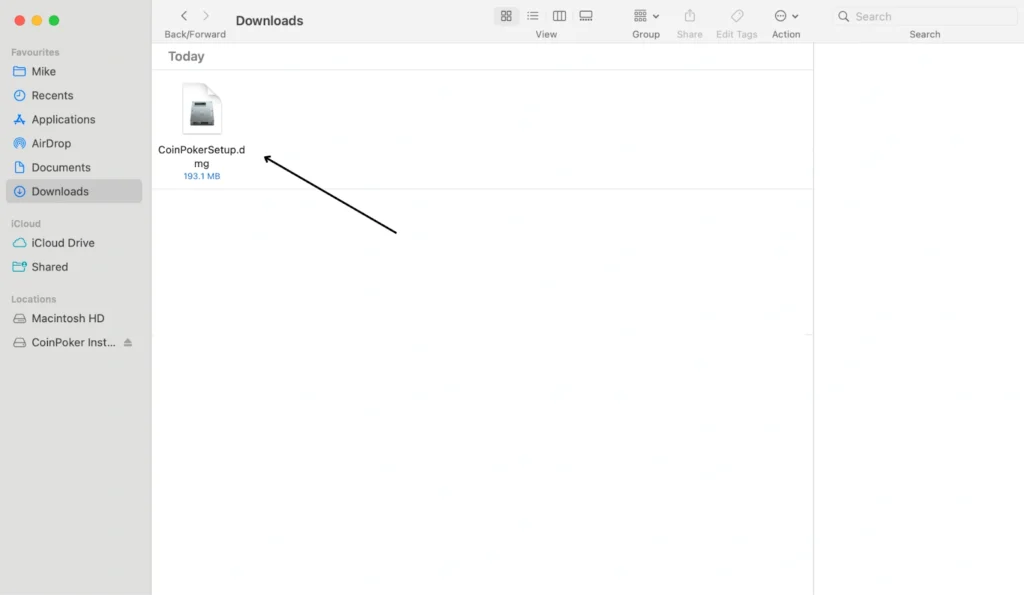Select iCloud Drive in sidebar
Image resolution: width=1024 pixels, height=595 pixels.
pyautogui.click(x=62, y=243)
